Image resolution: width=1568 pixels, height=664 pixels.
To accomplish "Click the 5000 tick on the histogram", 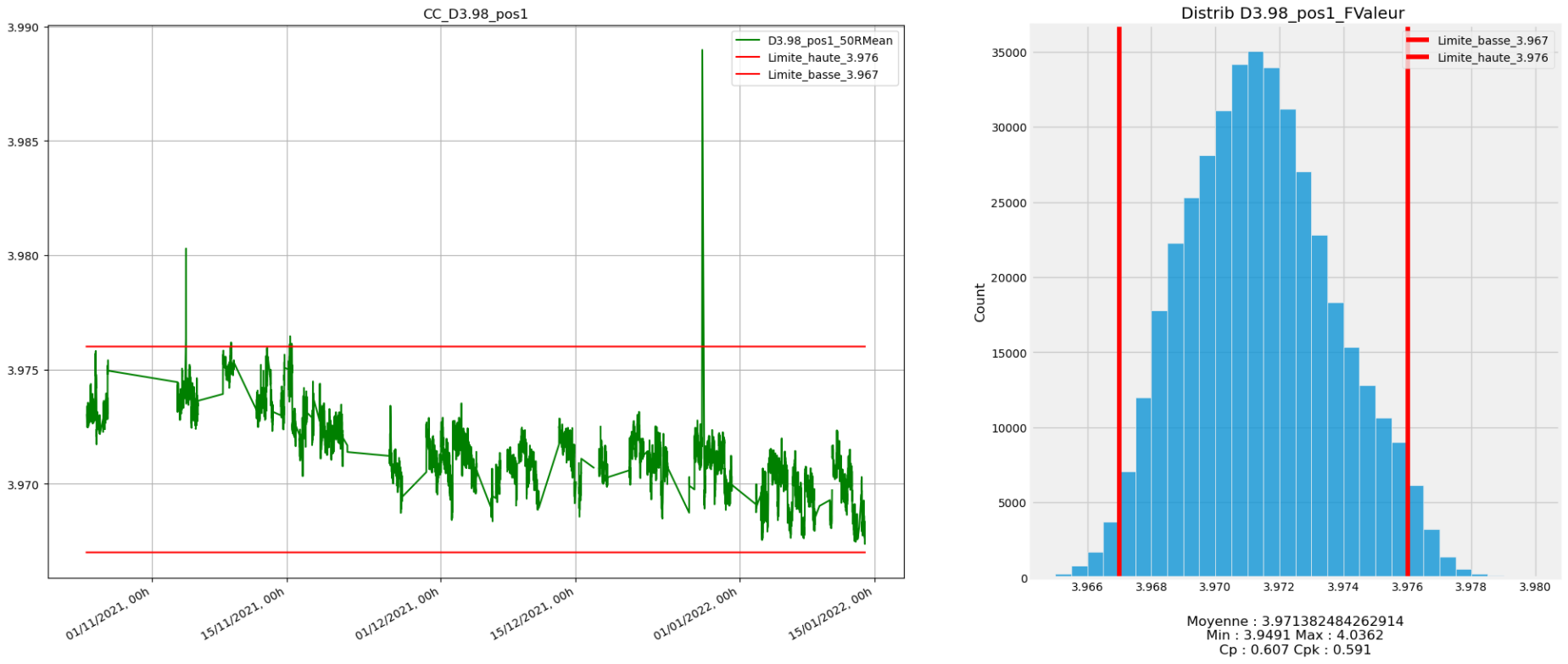I will pos(1013,504).
